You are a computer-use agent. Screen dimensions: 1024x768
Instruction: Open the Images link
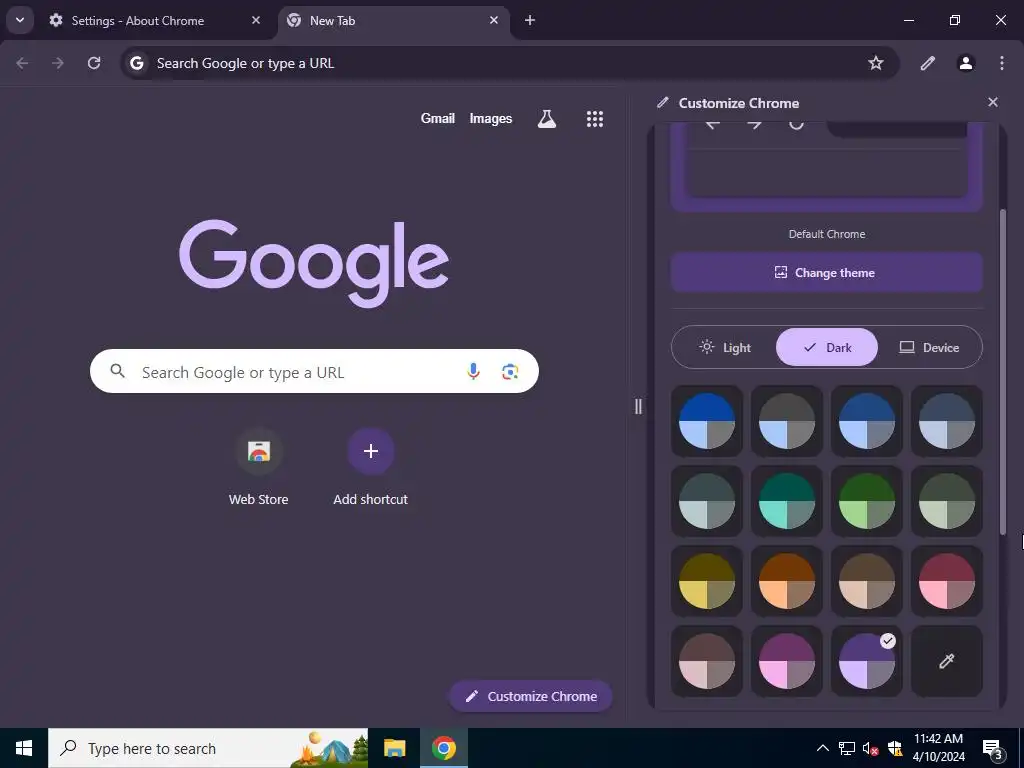[x=490, y=119]
